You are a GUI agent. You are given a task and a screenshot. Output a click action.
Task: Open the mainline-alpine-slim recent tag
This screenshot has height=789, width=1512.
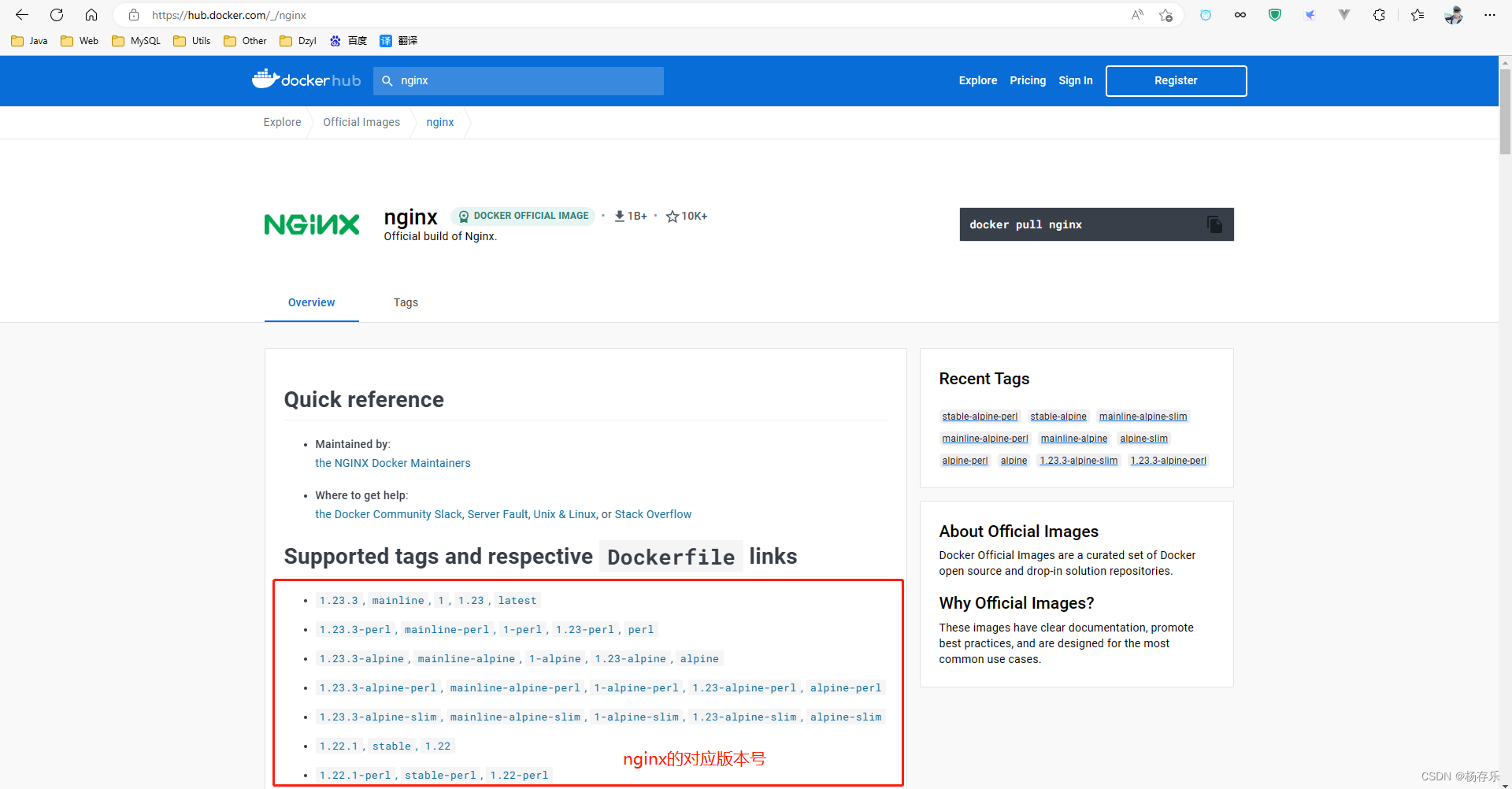point(1143,417)
